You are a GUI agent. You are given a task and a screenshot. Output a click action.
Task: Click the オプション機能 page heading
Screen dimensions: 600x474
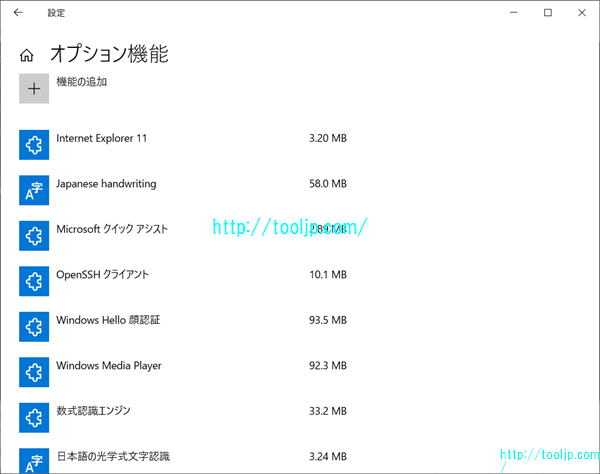(109, 54)
